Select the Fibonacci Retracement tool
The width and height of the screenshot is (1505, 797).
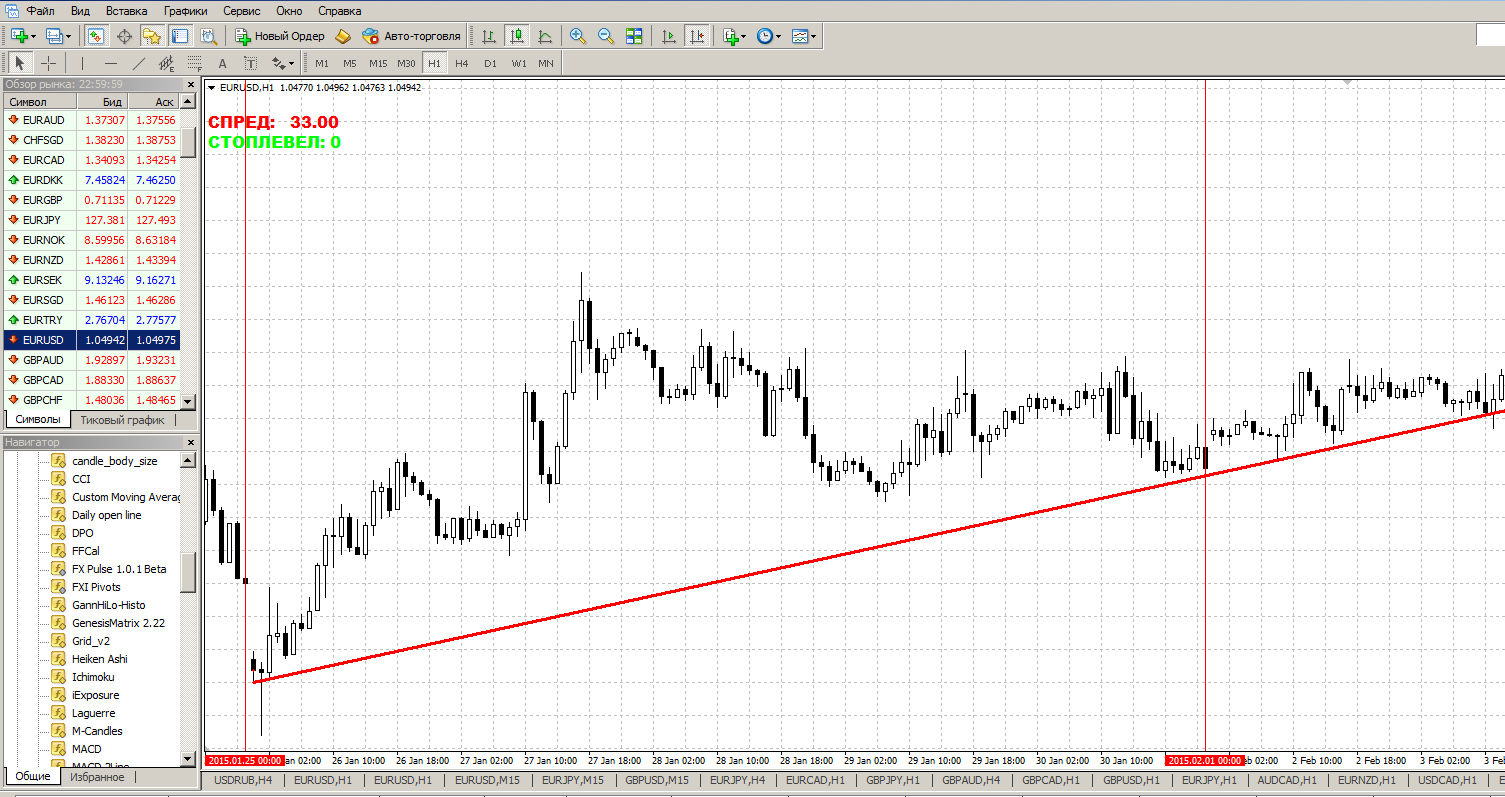pyautogui.click(x=195, y=63)
